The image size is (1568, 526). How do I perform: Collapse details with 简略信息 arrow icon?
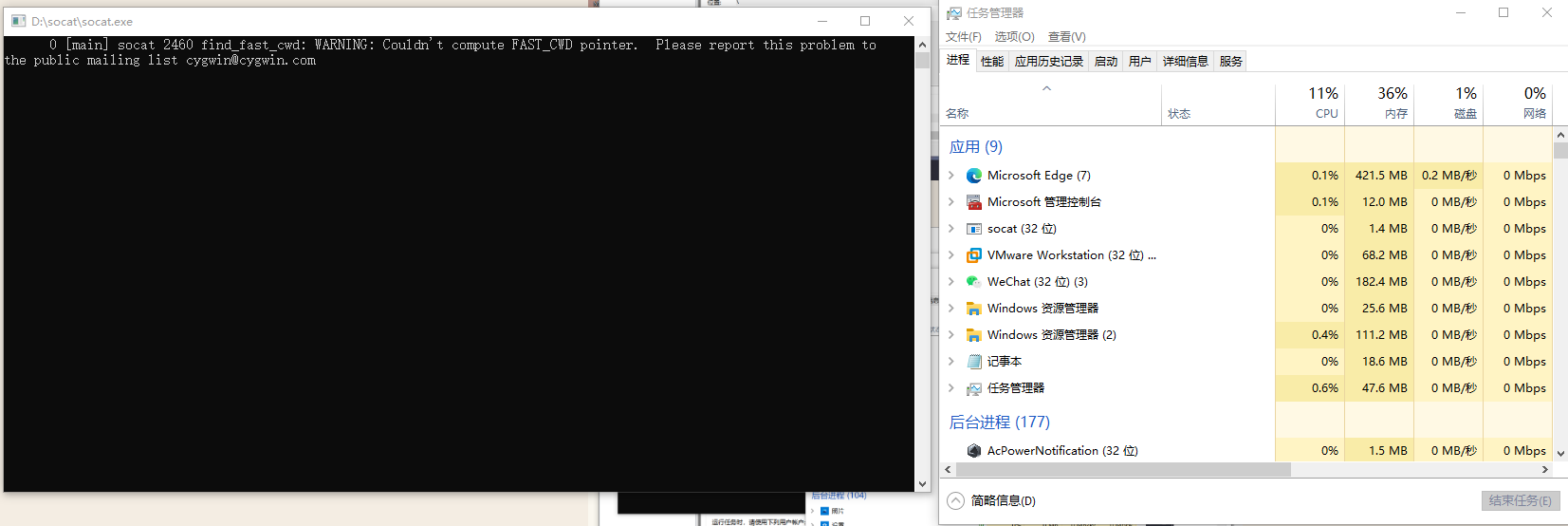click(x=955, y=500)
